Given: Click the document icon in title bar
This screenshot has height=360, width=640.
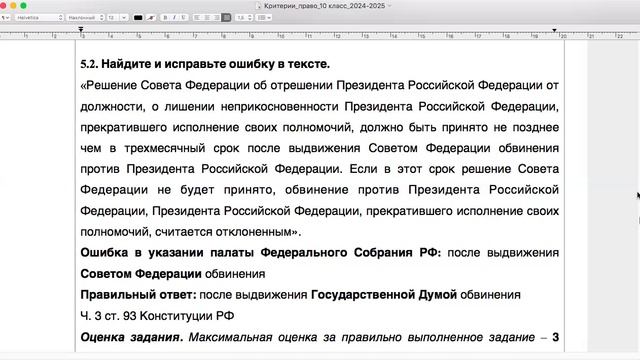Looking at the screenshot, I should [258, 6].
